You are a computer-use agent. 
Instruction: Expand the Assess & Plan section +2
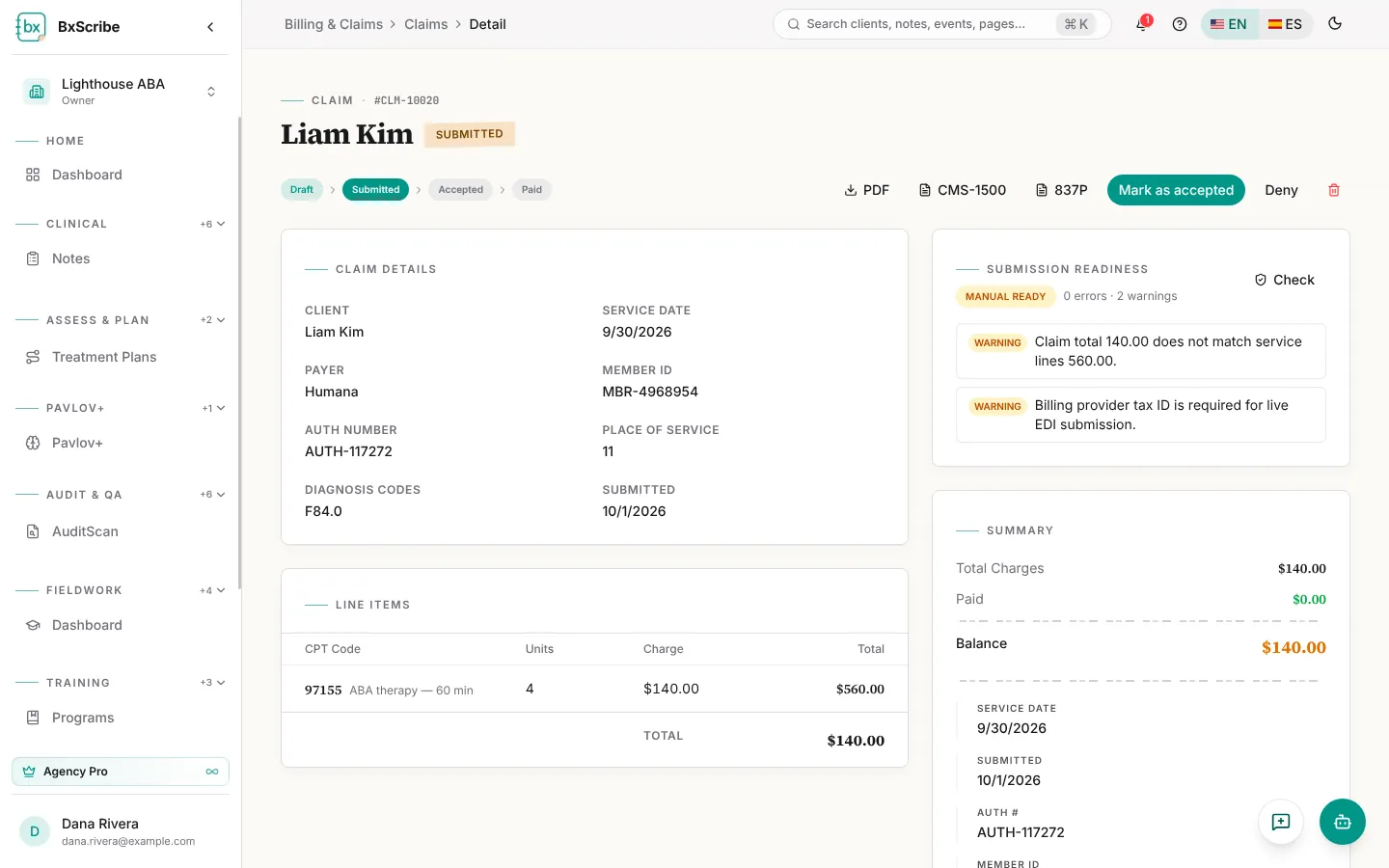click(x=212, y=320)
